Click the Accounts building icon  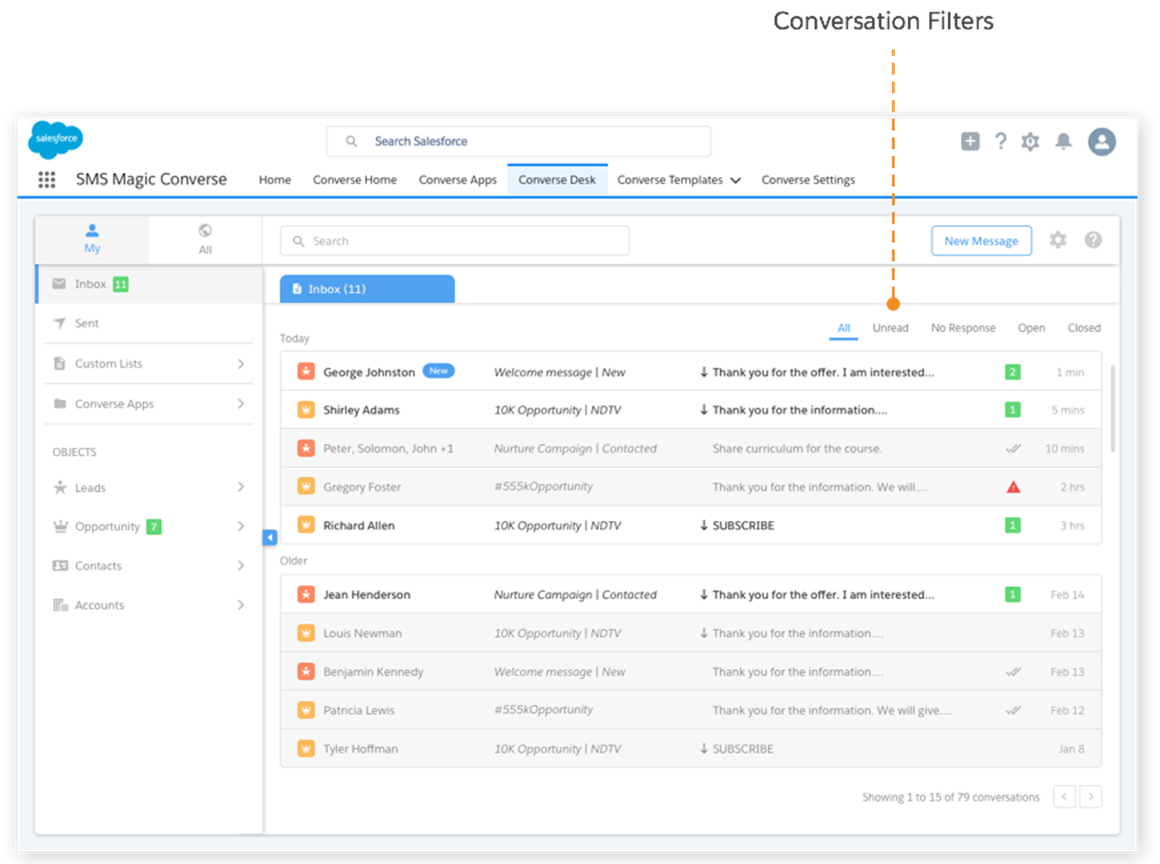(60, 604)
